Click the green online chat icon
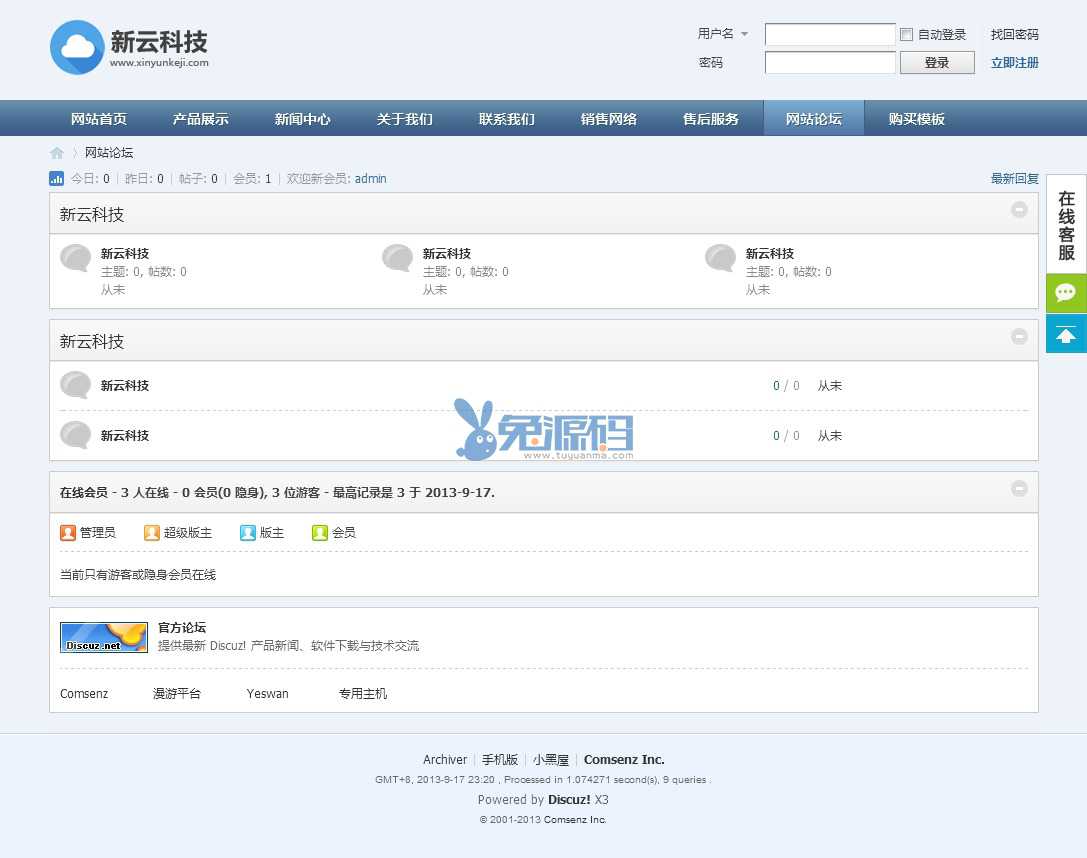Screen dimensions: 1087x858 pyautogui.click(x=1065, y=293)
